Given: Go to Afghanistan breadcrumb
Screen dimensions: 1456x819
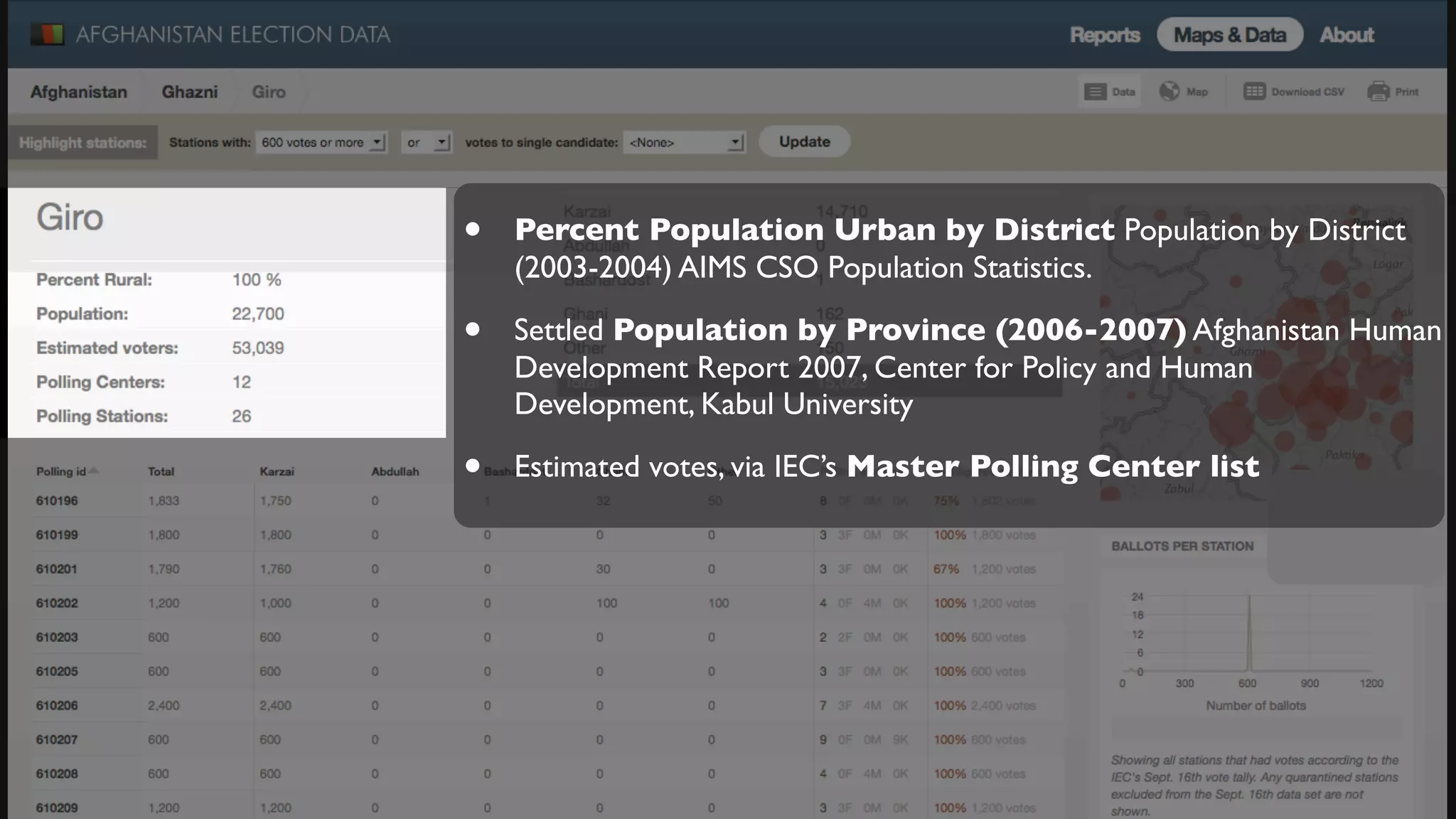Looking at the screenshot, I should pos(79,92).
